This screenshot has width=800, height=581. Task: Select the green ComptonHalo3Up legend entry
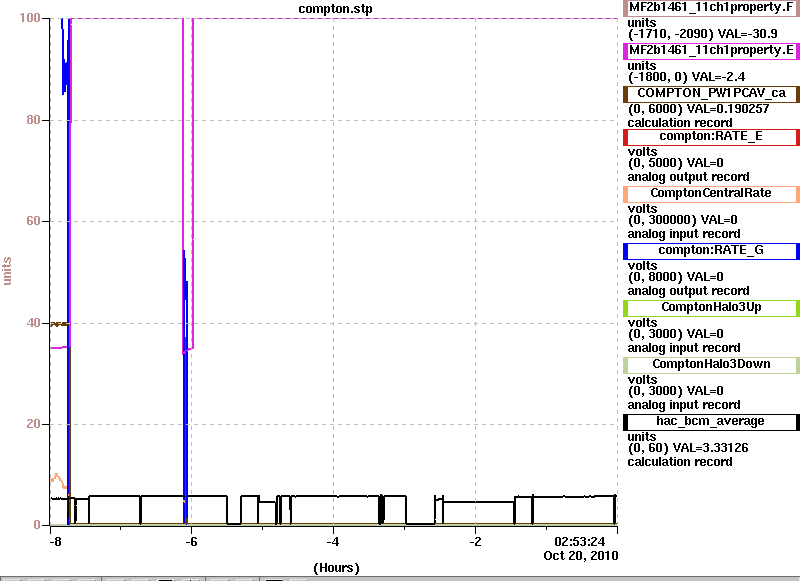click(x=711, y=308)
